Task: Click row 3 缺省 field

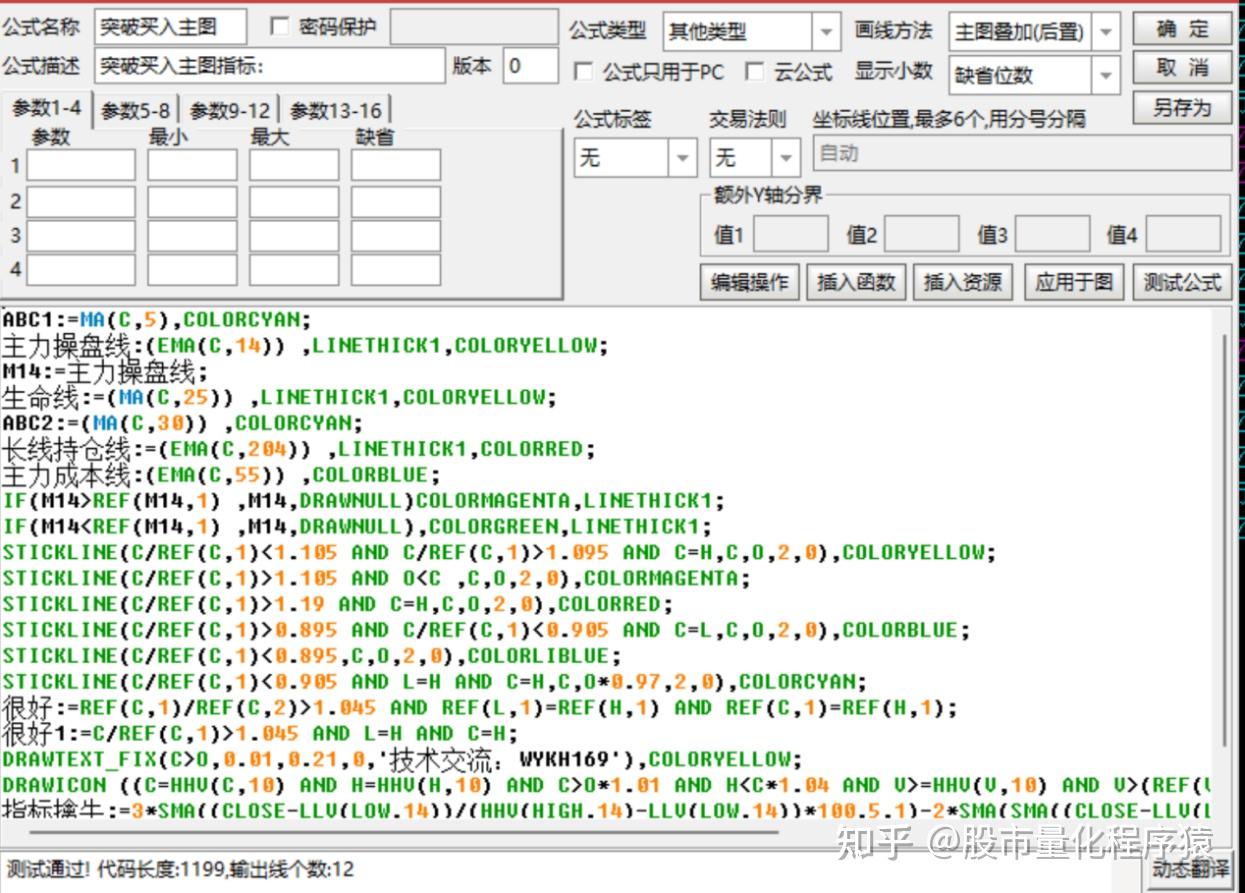Action: (396, 236)
